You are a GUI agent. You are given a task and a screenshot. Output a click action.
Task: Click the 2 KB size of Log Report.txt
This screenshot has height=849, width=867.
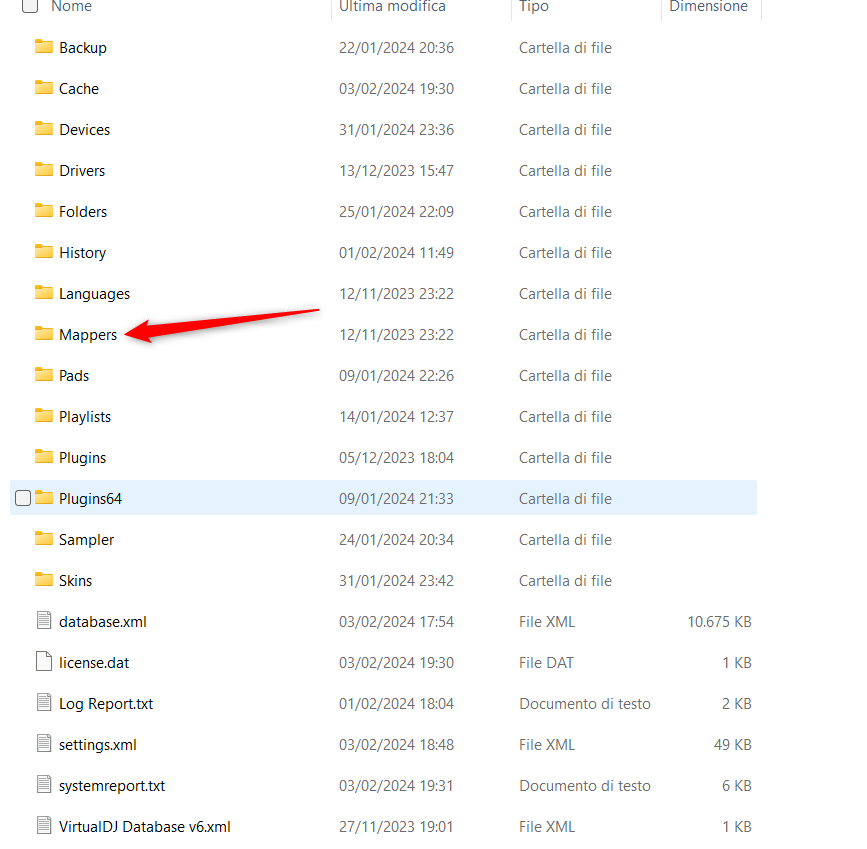coord(737,704)
